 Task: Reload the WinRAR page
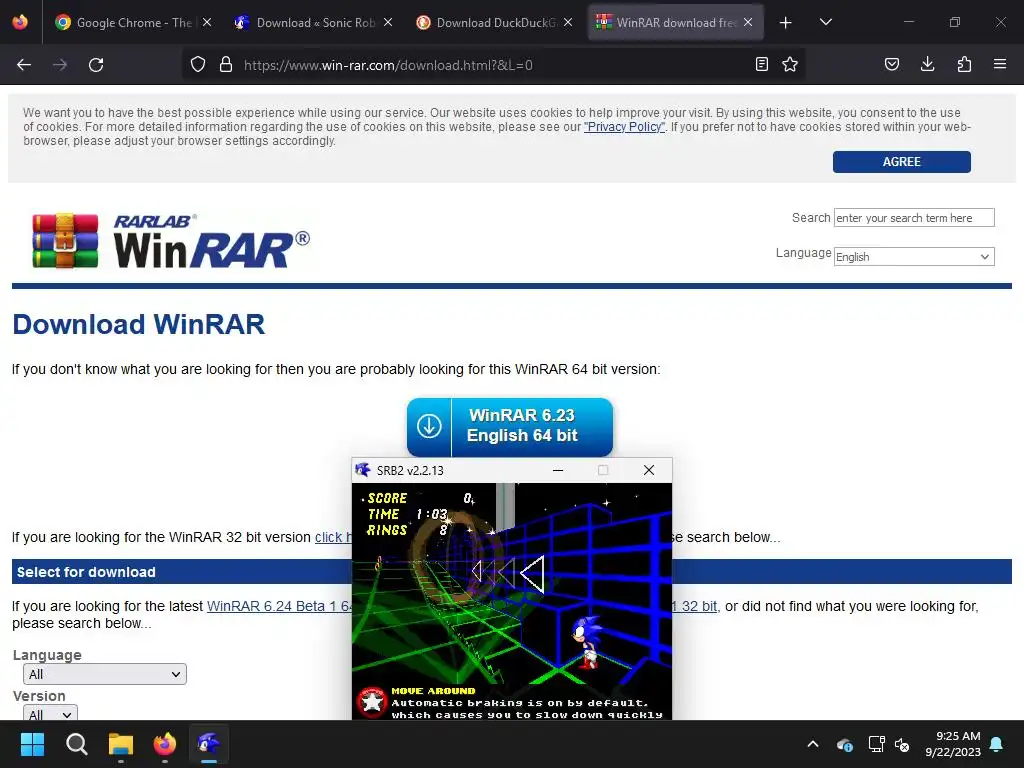click(x=96, y=65)
